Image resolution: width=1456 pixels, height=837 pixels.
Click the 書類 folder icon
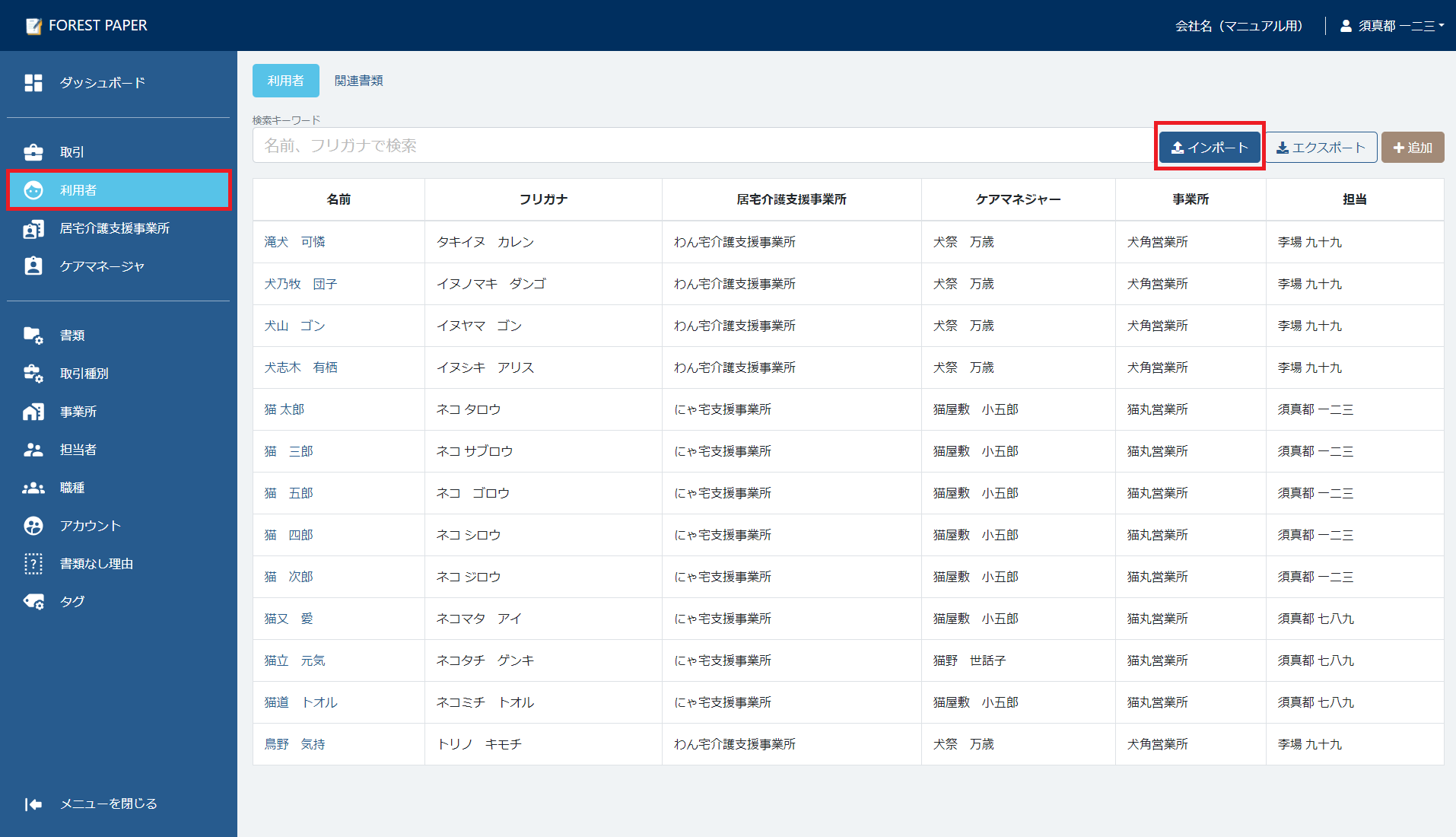pyautogui.click(x=33, y=336)
